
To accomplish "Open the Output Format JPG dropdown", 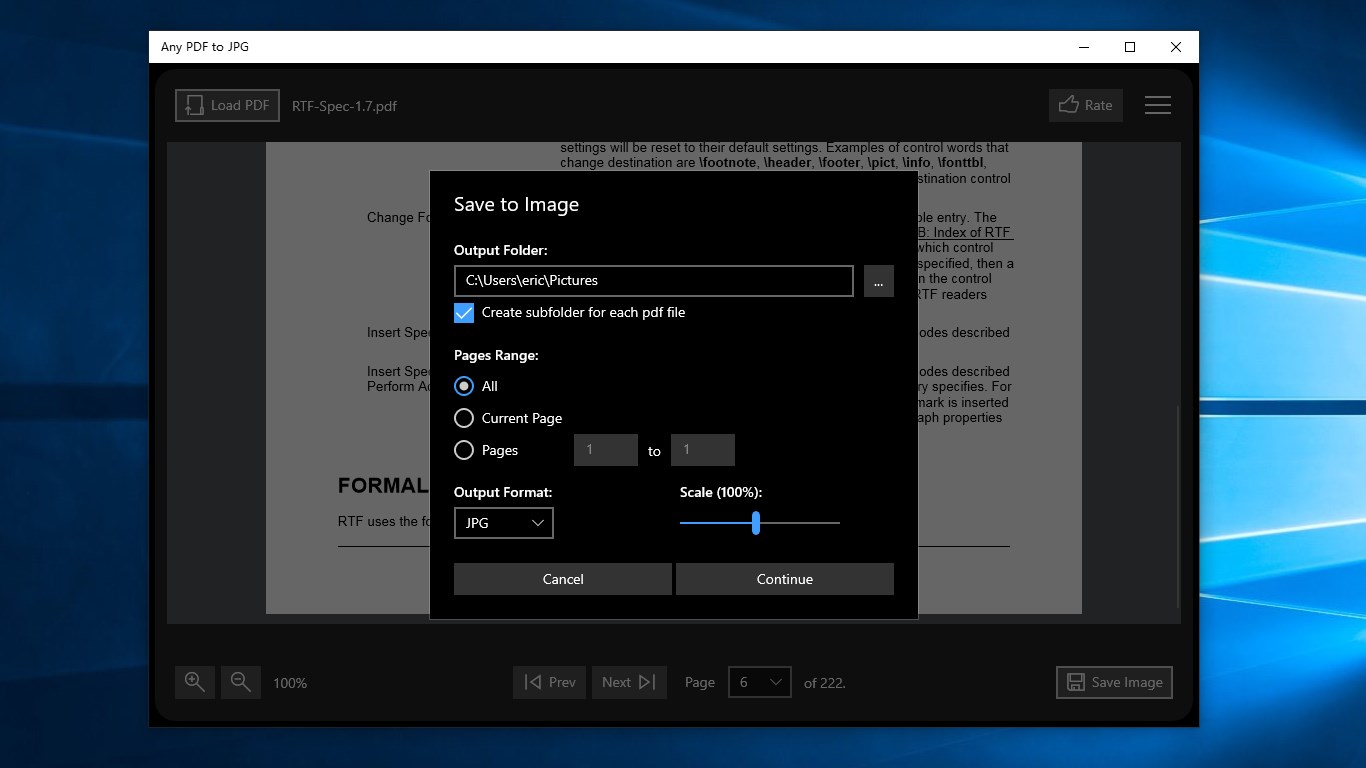I will [504, 523].
